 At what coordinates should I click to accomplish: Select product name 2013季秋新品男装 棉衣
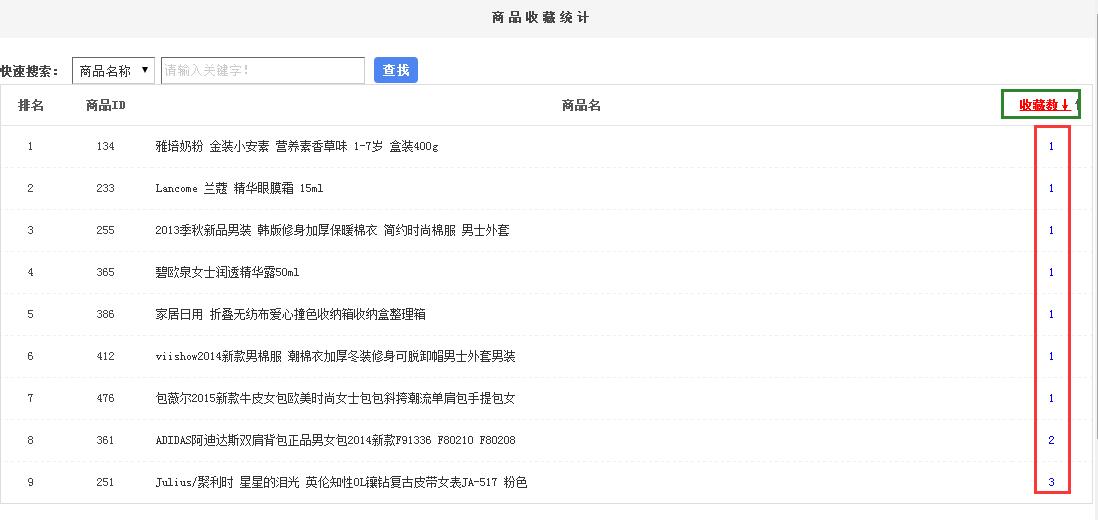(x=332, y=230)
